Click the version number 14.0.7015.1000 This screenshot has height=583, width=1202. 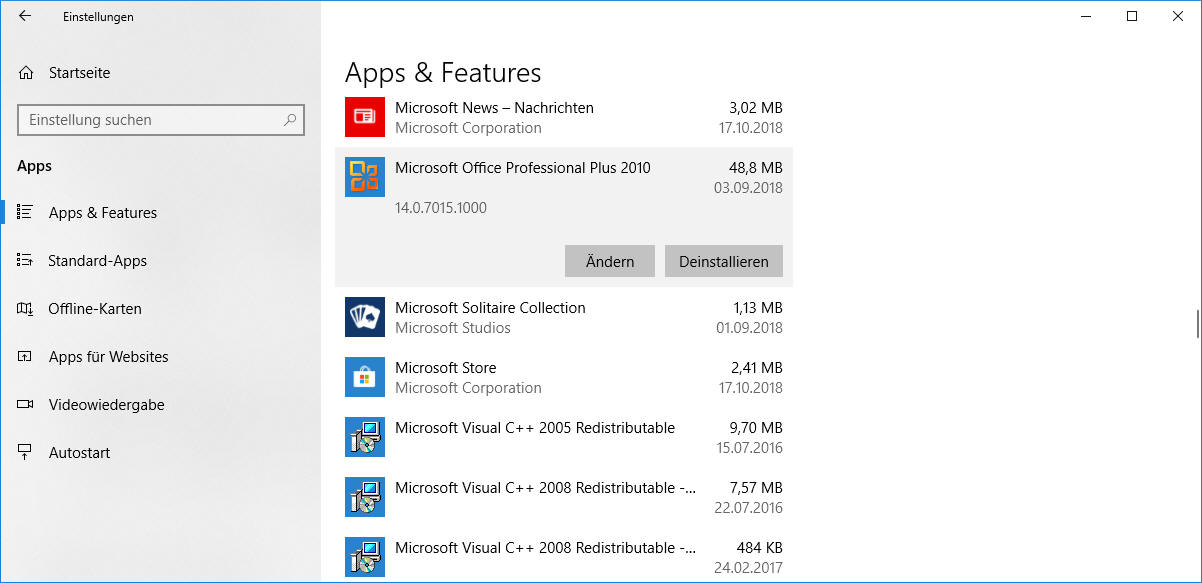441,208
